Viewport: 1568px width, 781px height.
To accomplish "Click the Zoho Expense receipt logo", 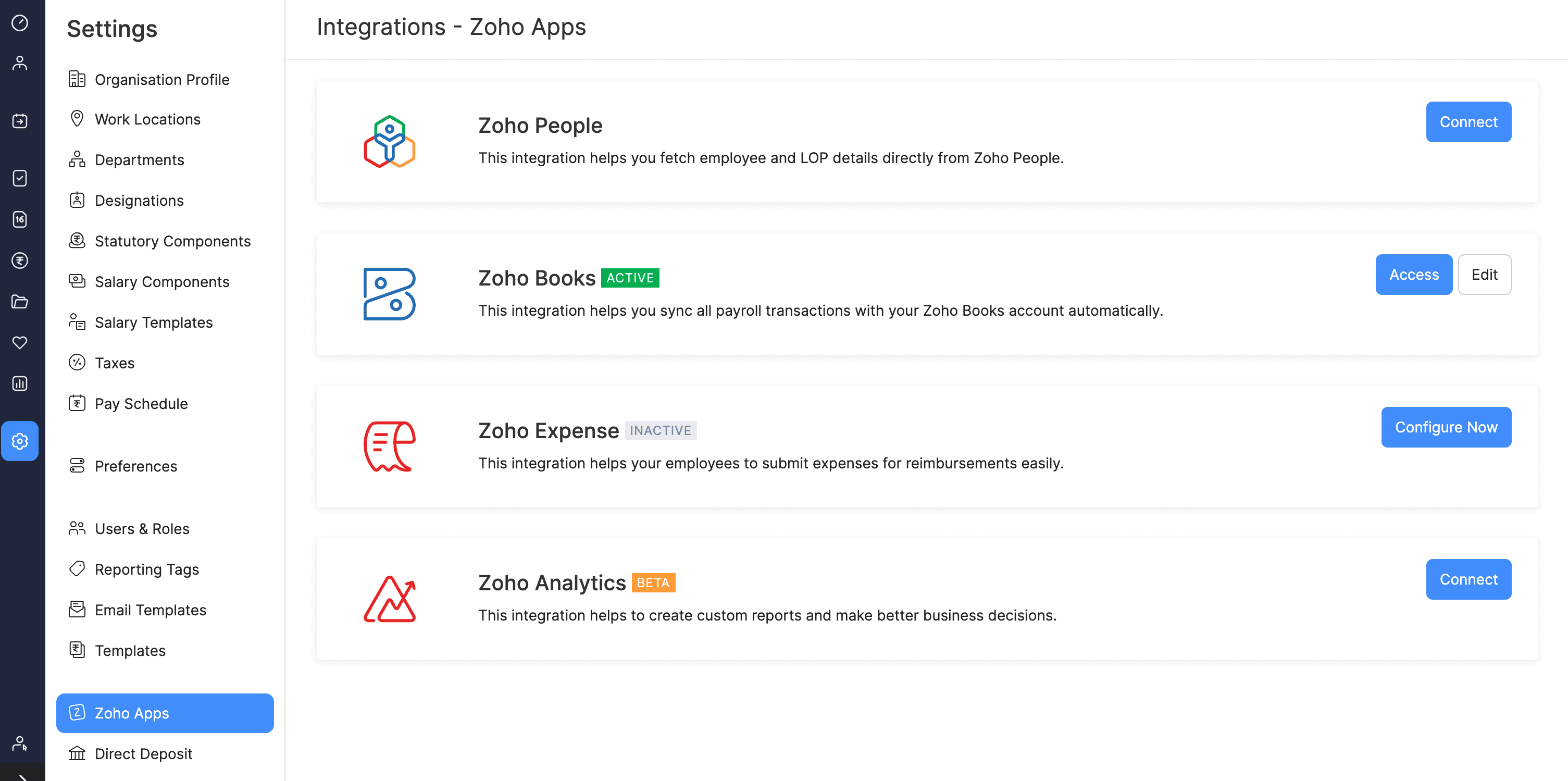I will pos(390,446).
